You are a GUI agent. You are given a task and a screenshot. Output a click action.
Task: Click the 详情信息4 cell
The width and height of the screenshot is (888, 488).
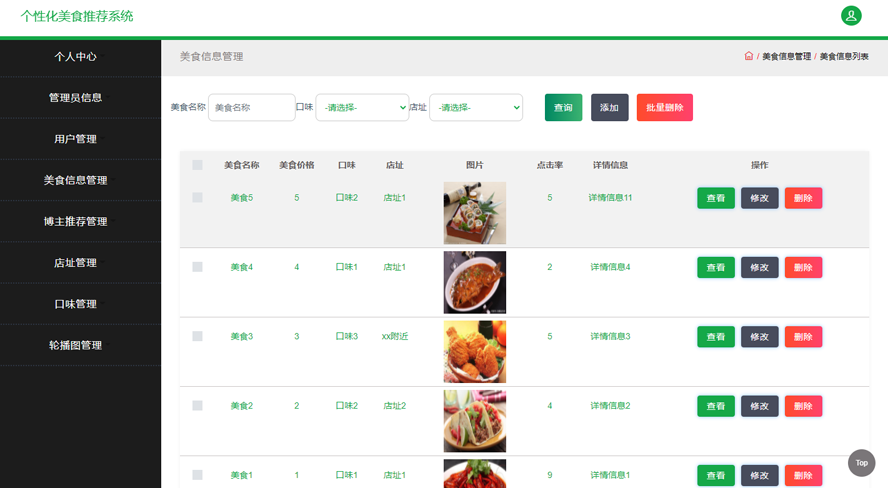pos(610,267)
